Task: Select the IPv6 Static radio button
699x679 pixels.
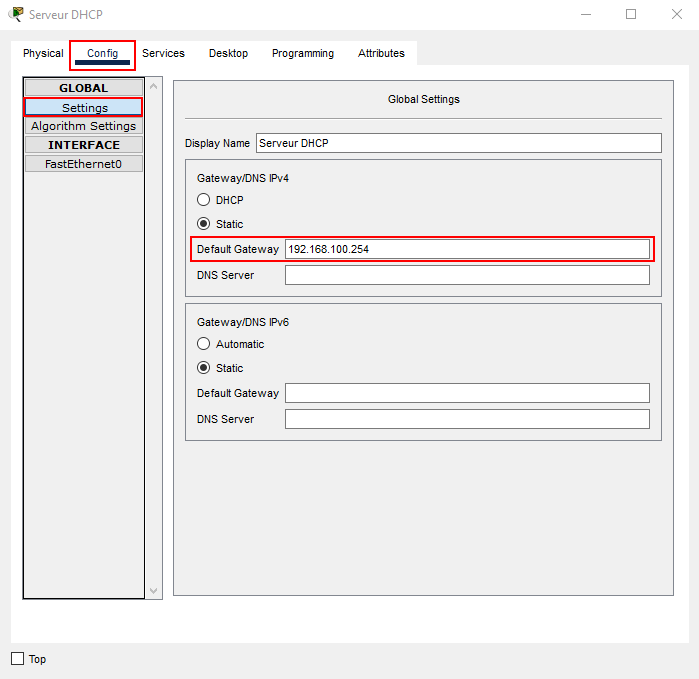Action: pyautogui.click(x=203, y=368)
